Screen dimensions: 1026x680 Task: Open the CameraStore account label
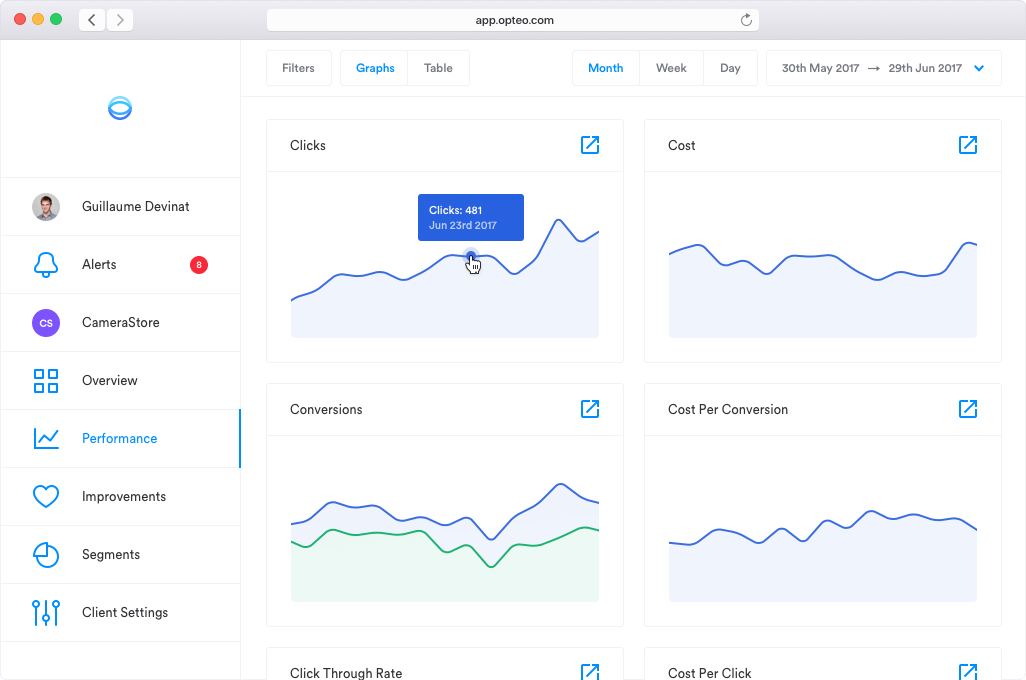tap(120, 323)
